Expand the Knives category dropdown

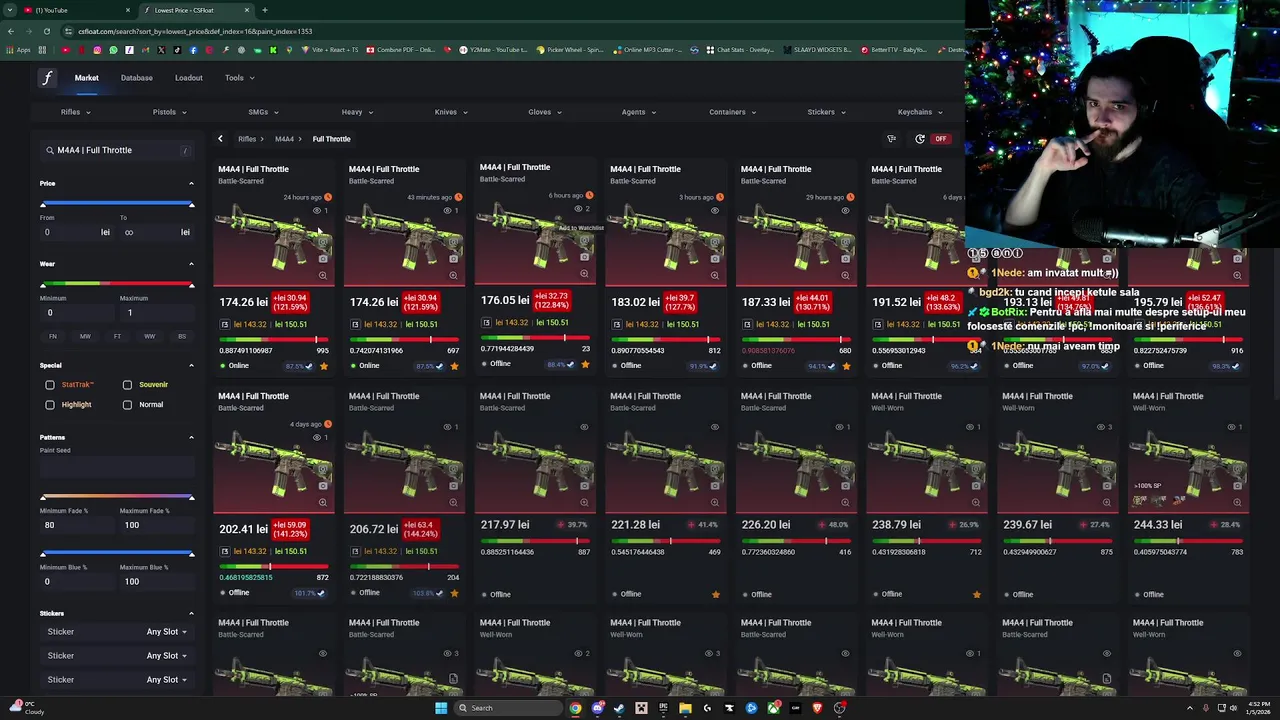451,112
